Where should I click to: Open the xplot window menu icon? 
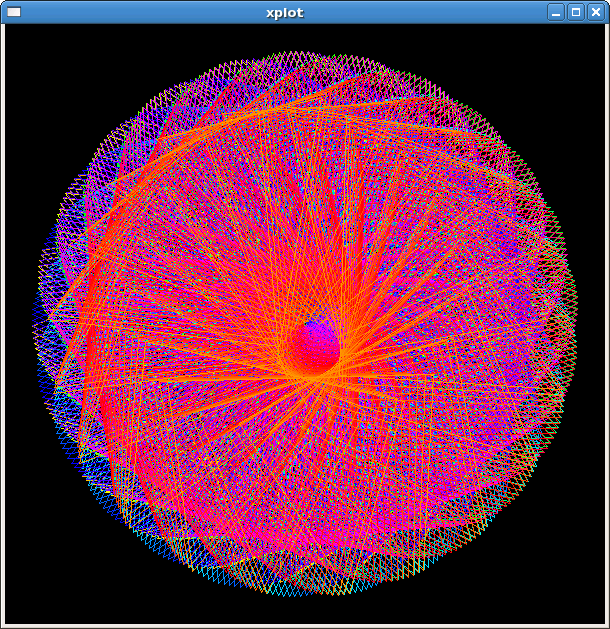pos(14,12)
